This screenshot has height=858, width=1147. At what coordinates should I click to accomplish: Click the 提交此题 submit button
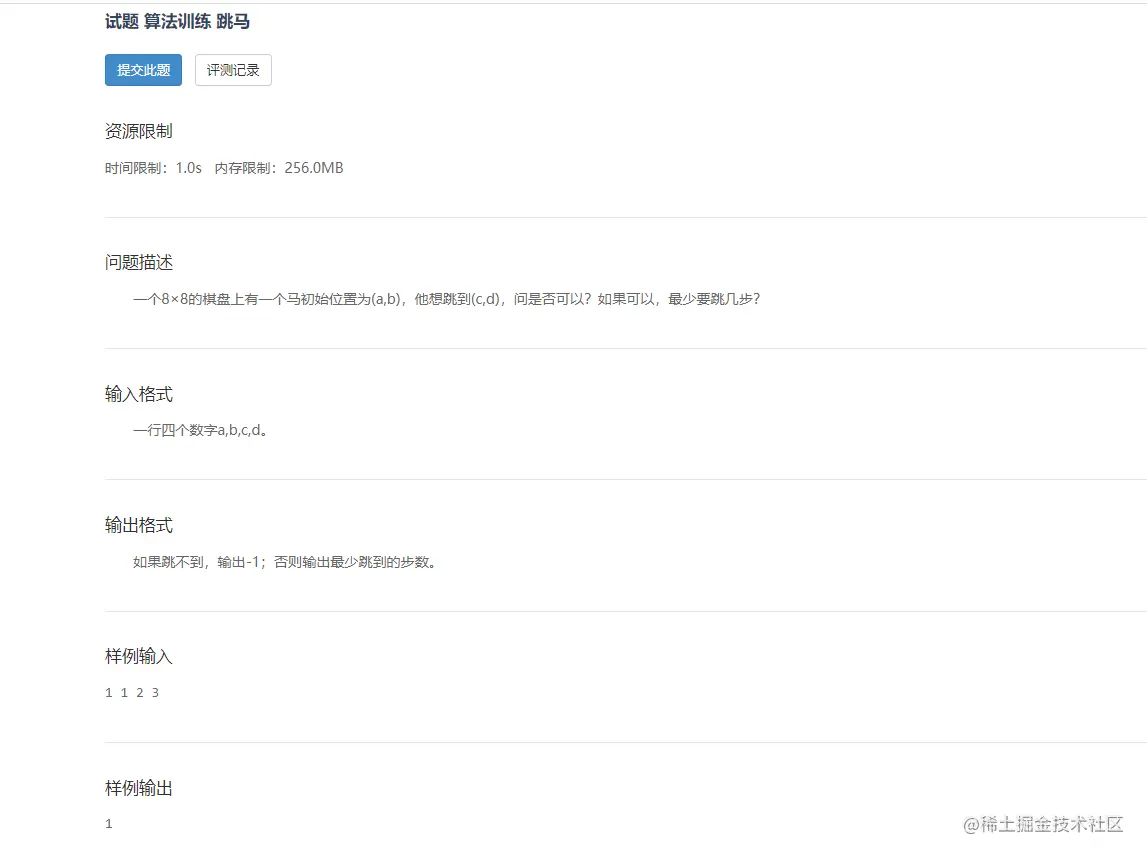pyautogui.click(x=142, y=70)
